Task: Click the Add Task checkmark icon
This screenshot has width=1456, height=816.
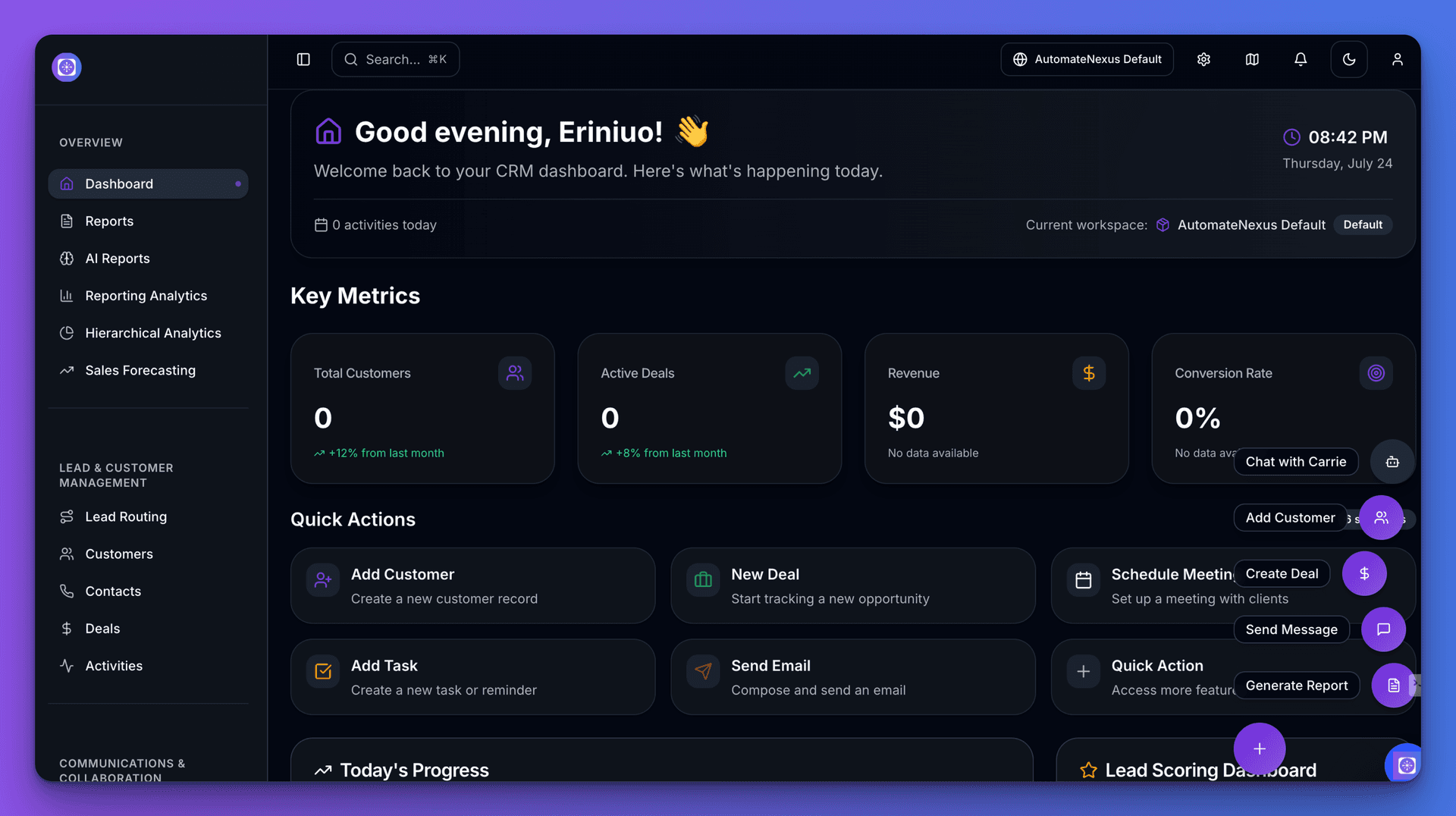Action: (x=323, y=672)
